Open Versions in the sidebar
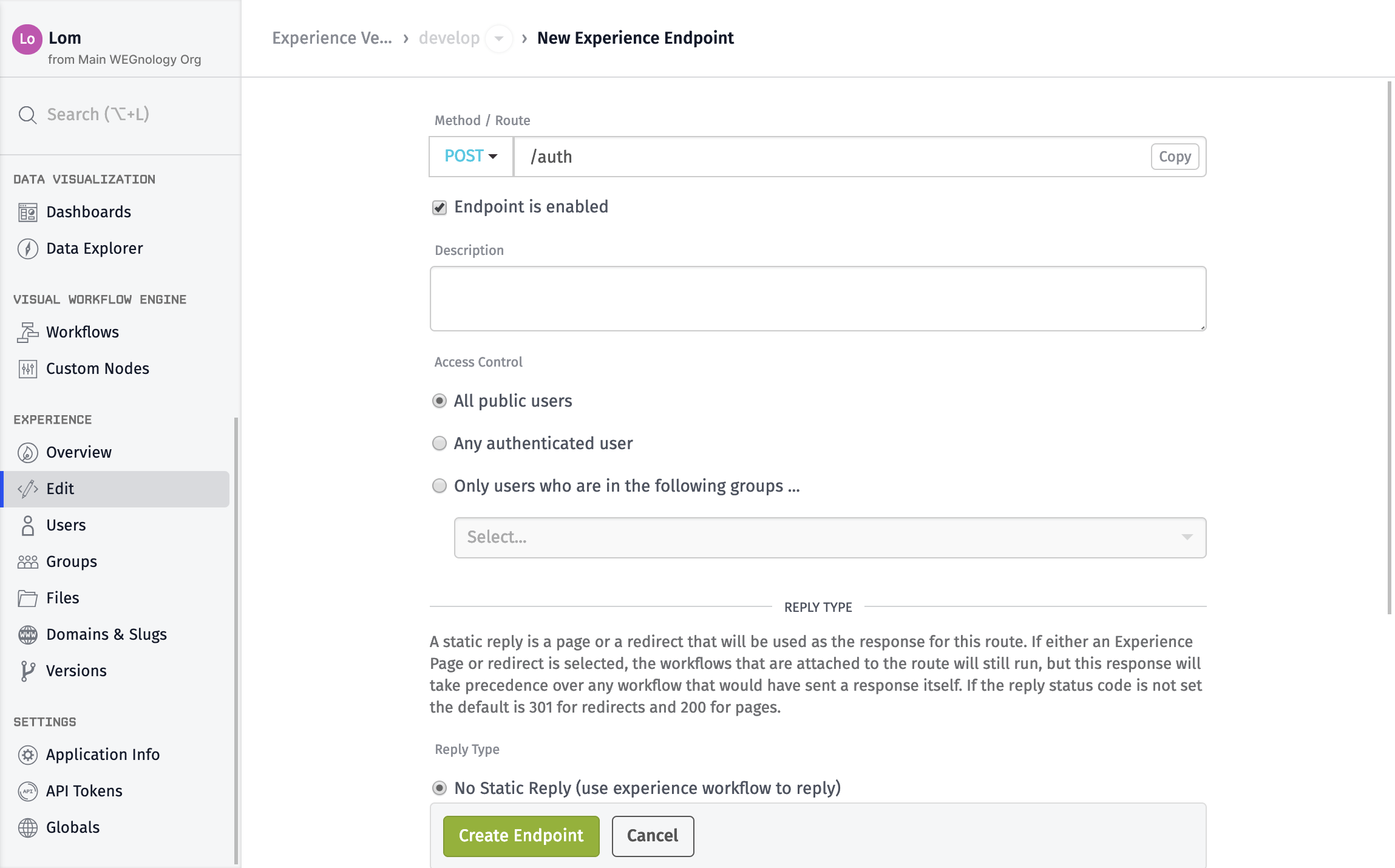 (76, 670)
